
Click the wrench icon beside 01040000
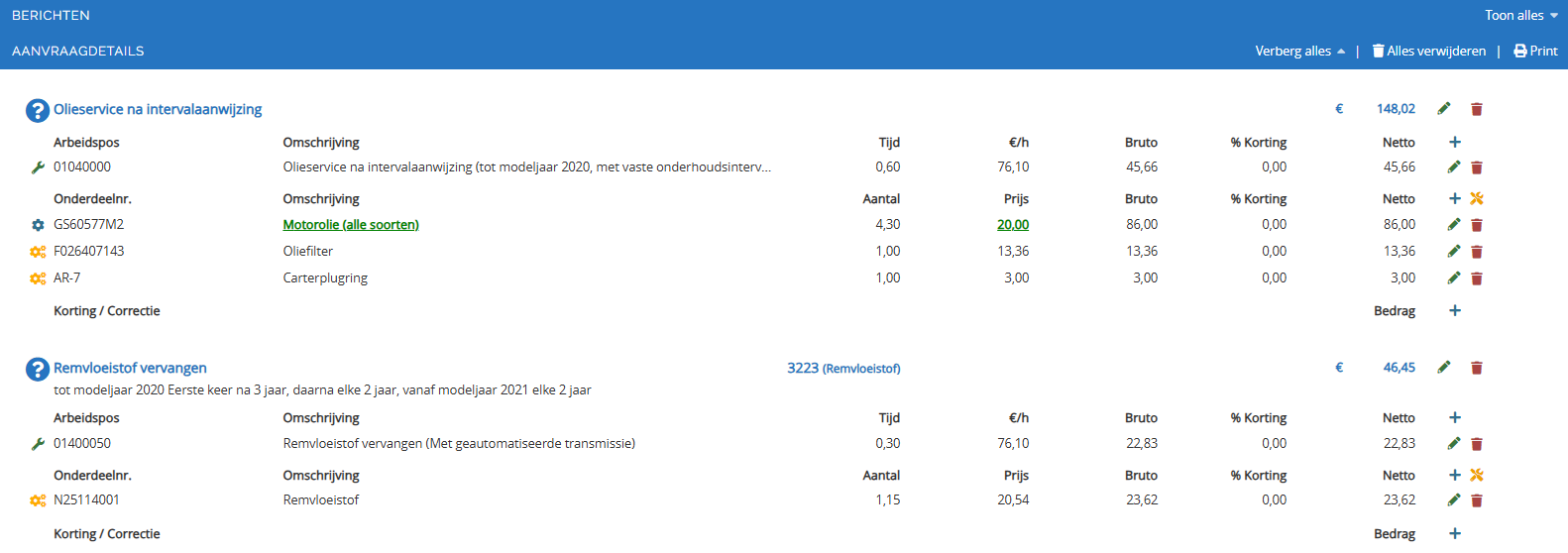coord(38,167)
